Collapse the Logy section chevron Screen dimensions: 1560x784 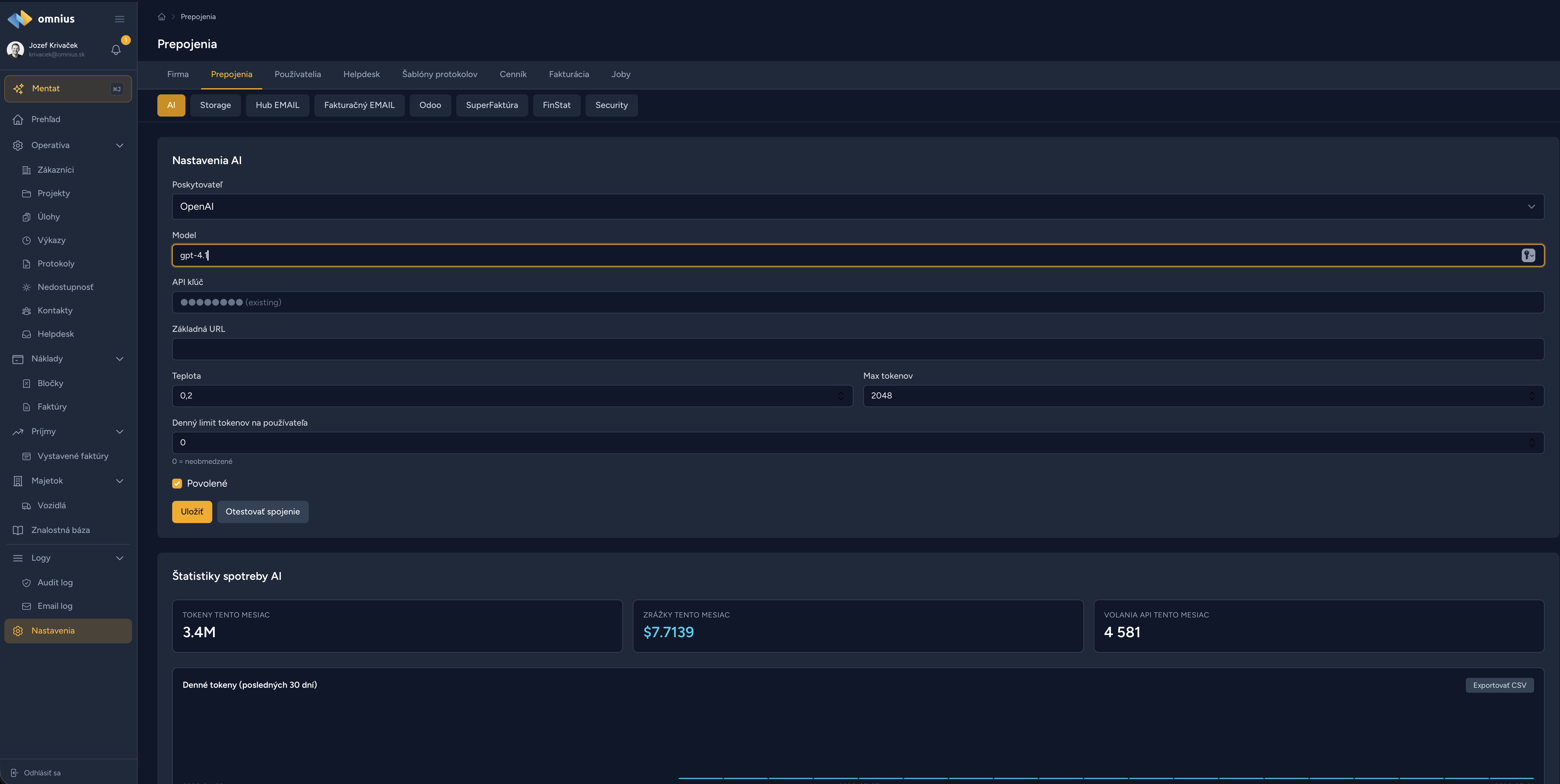[x=119, y=558]
